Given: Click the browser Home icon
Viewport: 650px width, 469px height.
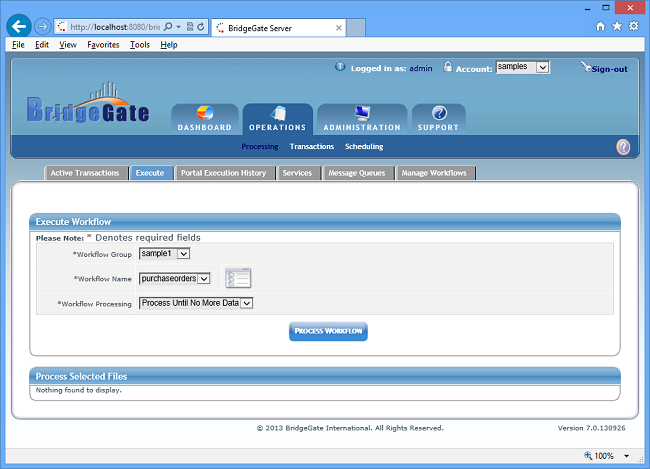Looking at the screenshot, I should tap(600, 27).
